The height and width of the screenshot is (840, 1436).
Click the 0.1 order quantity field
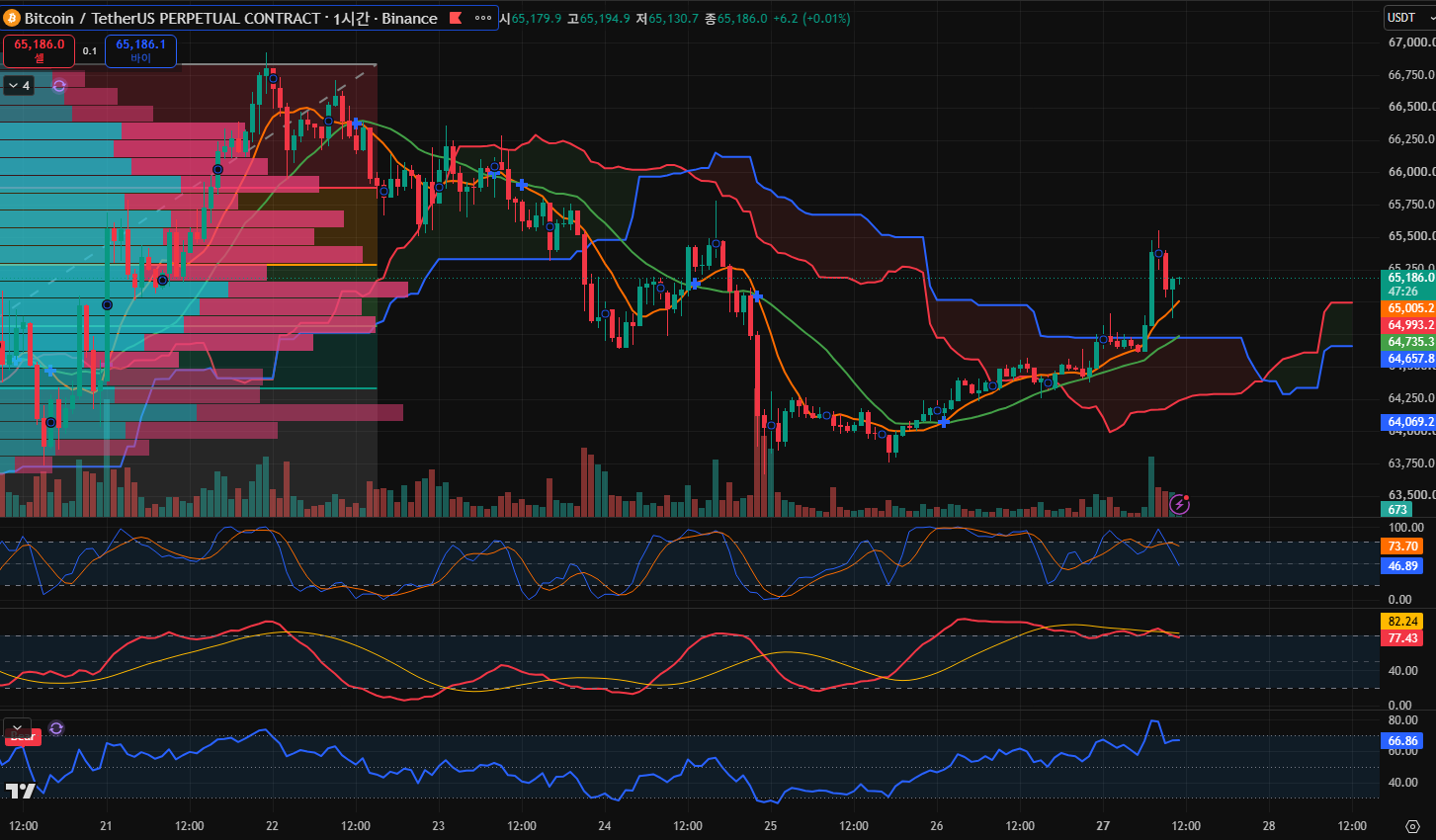pos(90,51)
